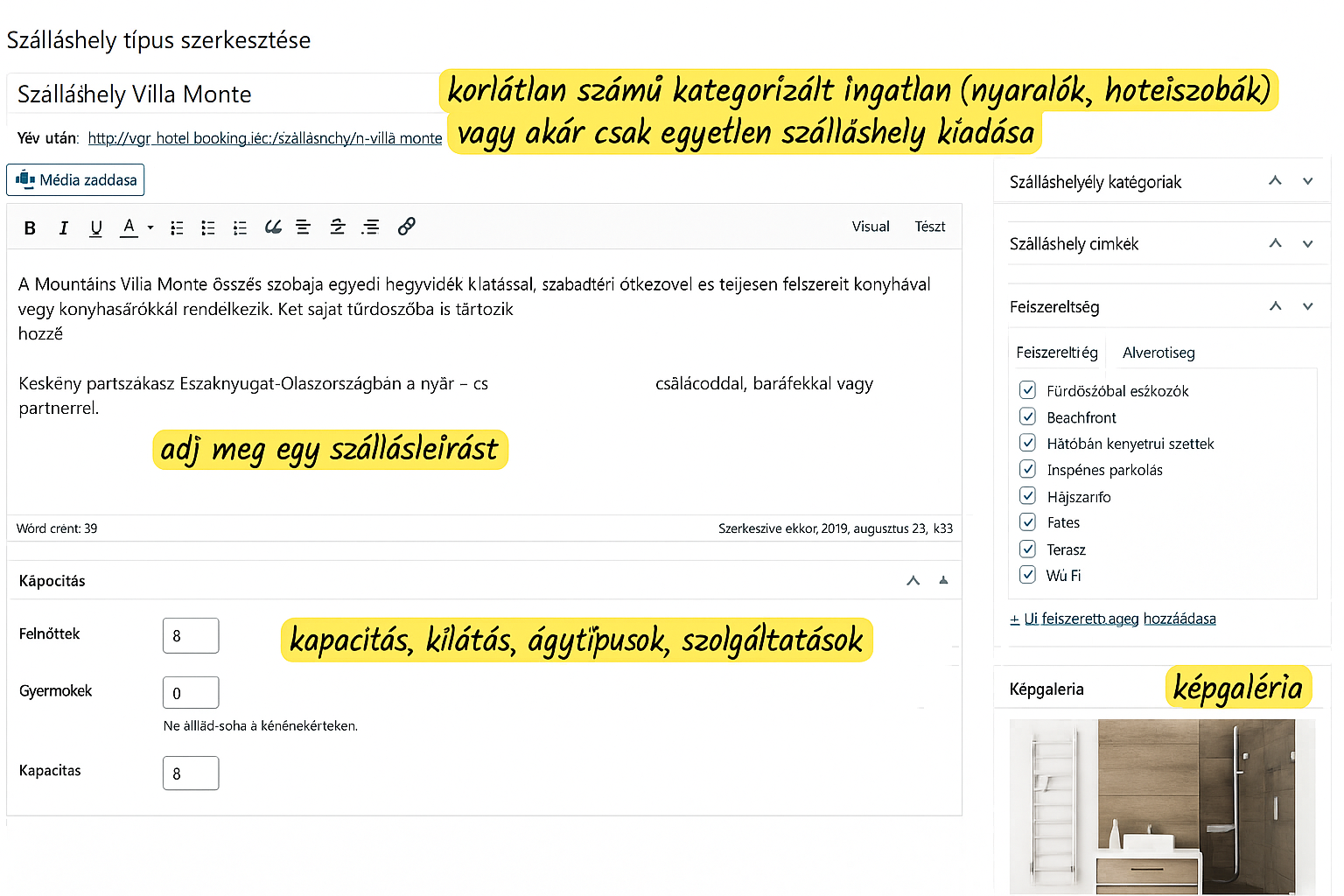Toggle the Wú Fi checkbox
The height and width of the screenshot is (896, 1344).
[x=1028, y=575]
